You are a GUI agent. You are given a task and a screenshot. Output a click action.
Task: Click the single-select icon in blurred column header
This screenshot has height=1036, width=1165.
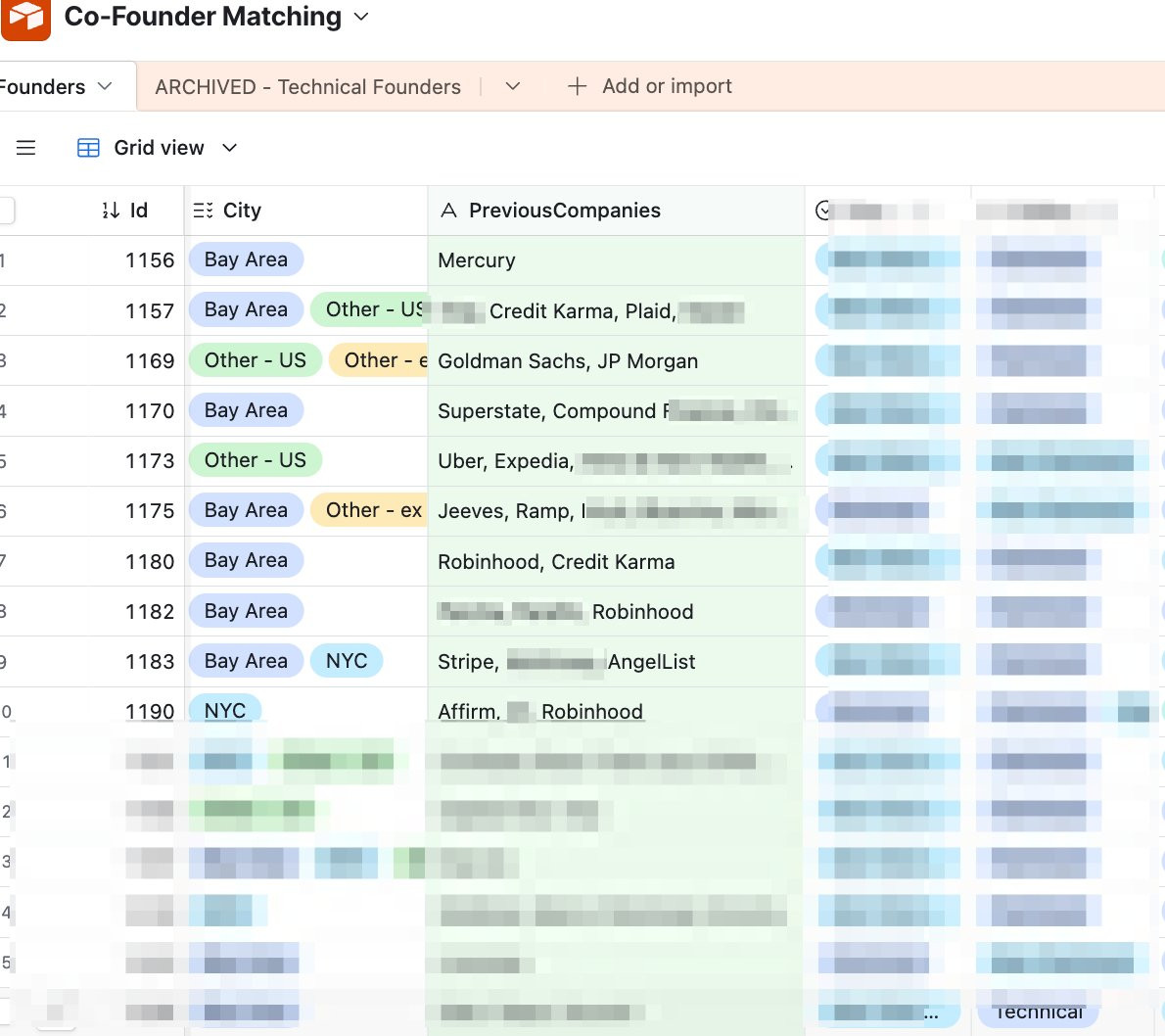[824, 211]
